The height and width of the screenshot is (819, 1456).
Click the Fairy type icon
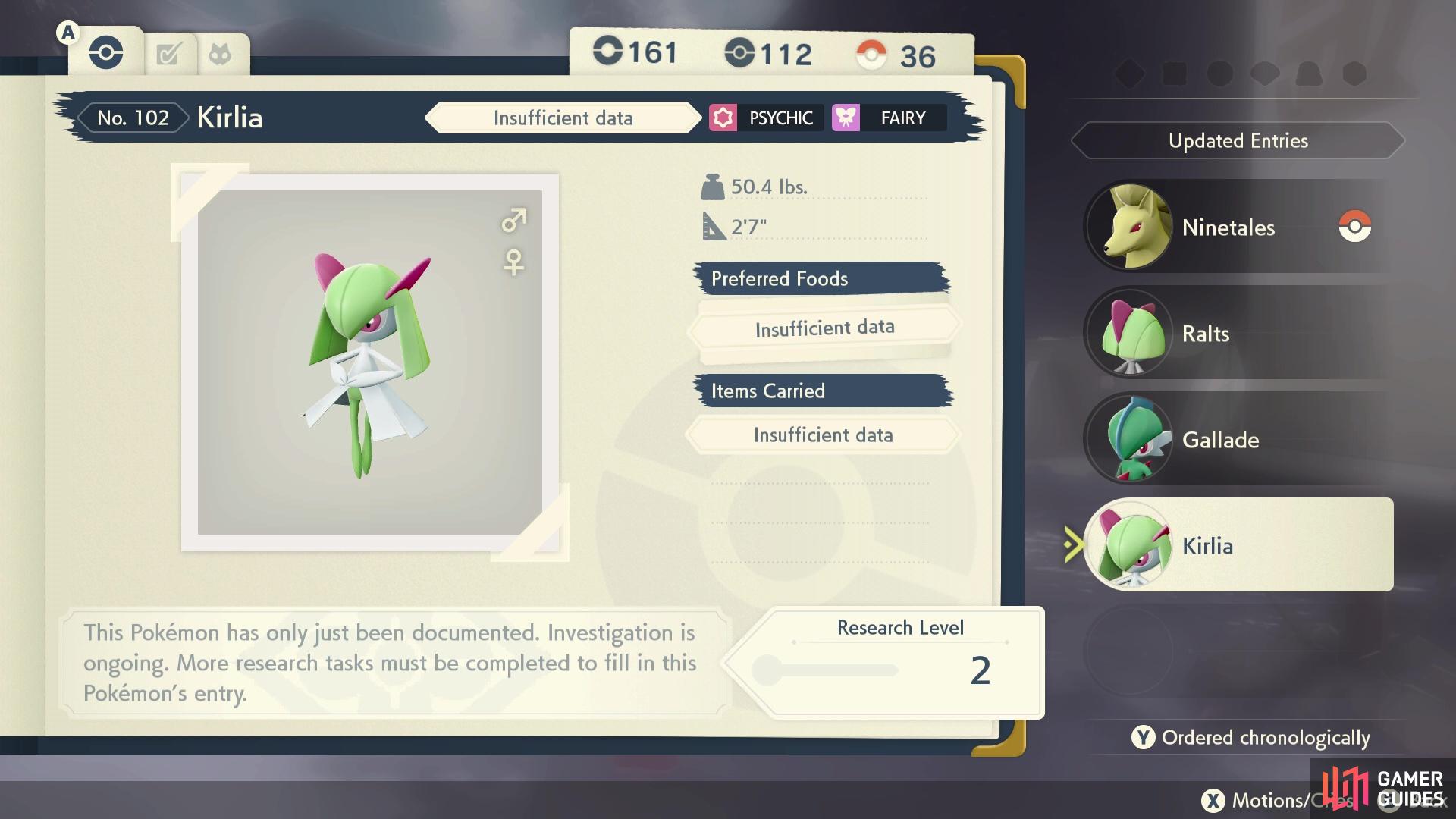[x=846, y=118]
